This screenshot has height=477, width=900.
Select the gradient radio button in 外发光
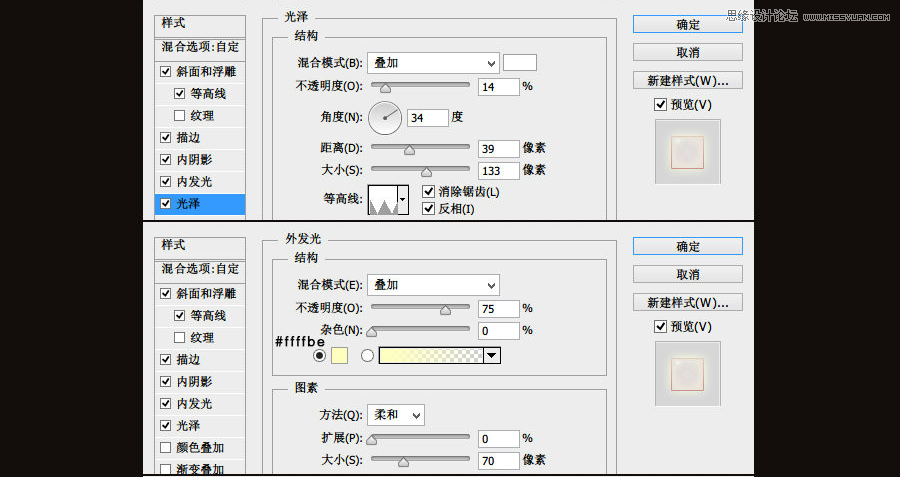pos(367,355)
